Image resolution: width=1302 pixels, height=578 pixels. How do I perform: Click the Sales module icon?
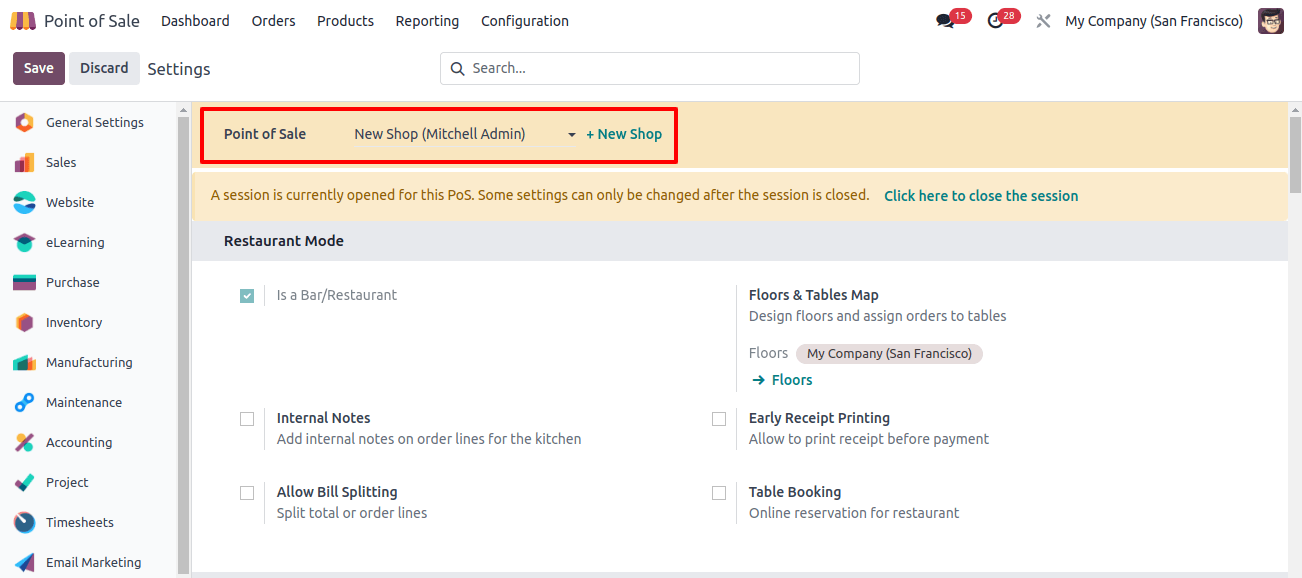[x=25, y=162]
